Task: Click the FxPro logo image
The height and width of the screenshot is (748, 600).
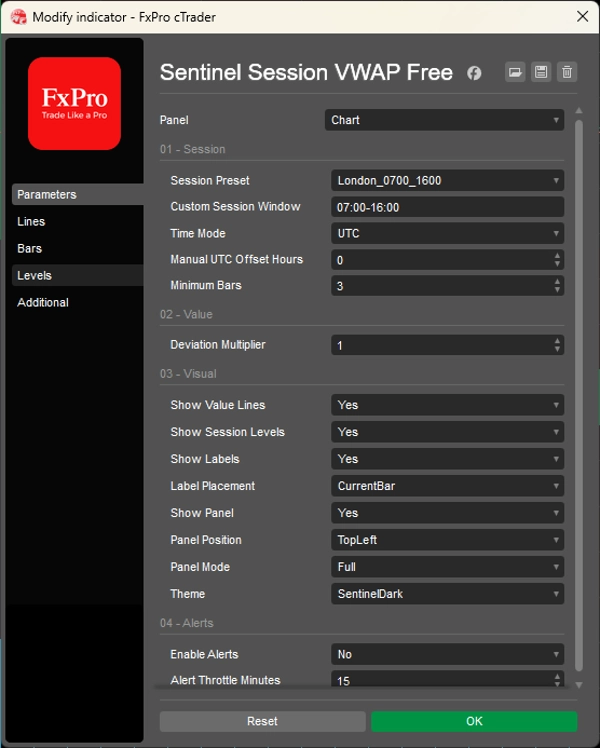Action: point(74,104)
